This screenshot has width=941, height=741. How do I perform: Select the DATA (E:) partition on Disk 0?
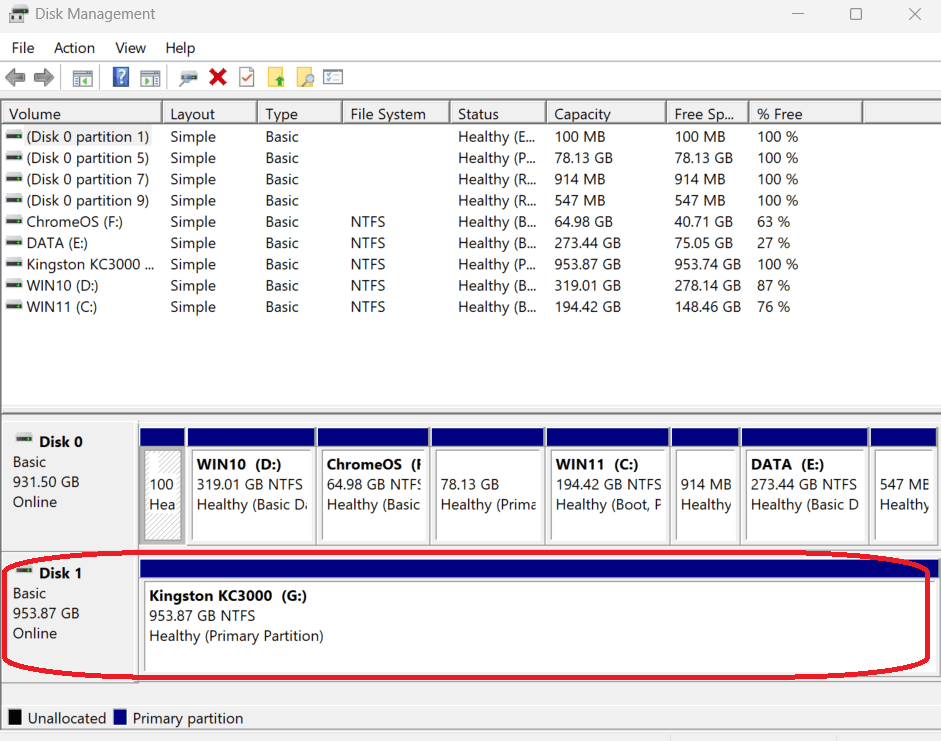(805, 485)
